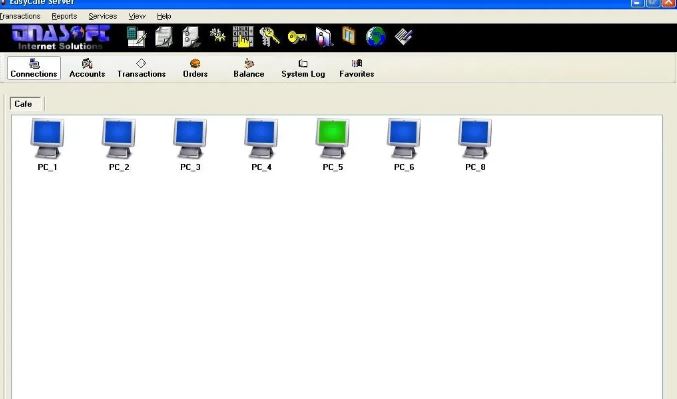The image size is (677, 399).
Task: Open the System Log view
Action: 303,68
